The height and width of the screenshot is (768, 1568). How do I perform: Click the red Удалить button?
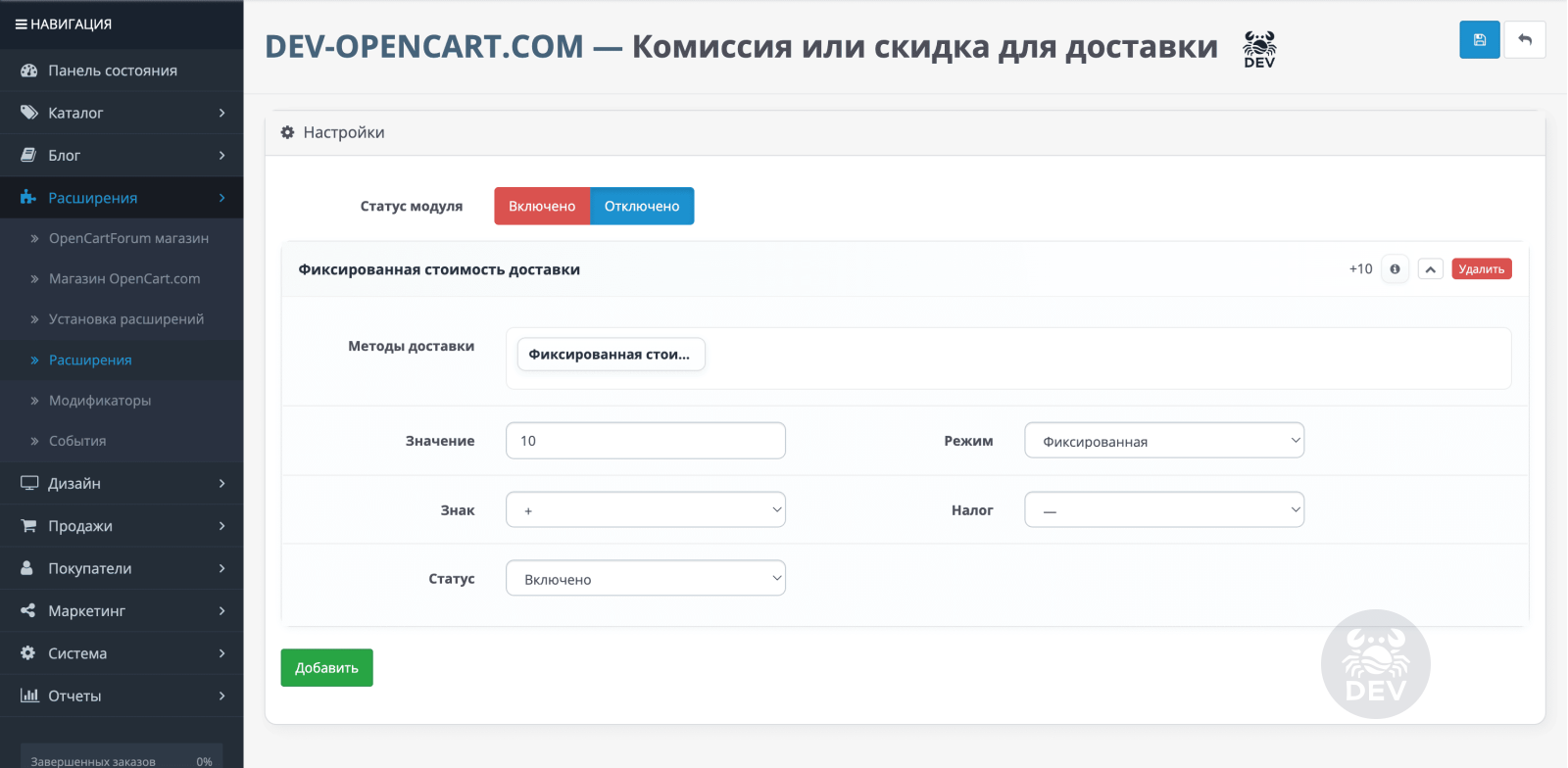pos(1482,268)
